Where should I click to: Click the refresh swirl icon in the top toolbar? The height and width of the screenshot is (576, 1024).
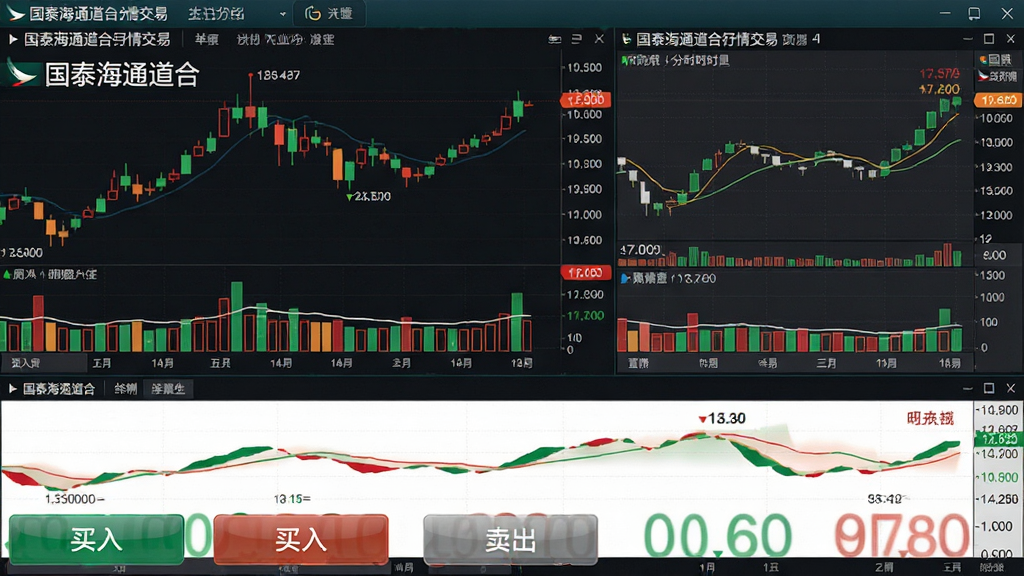[x=313, y=13]
